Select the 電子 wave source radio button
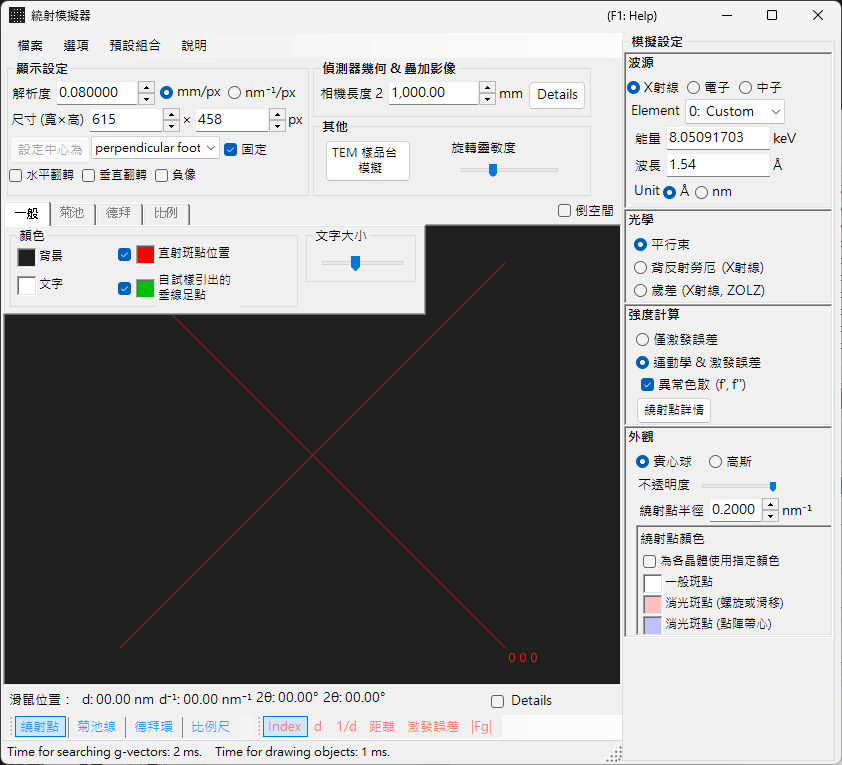842x765 pixels. click(694, 88)
